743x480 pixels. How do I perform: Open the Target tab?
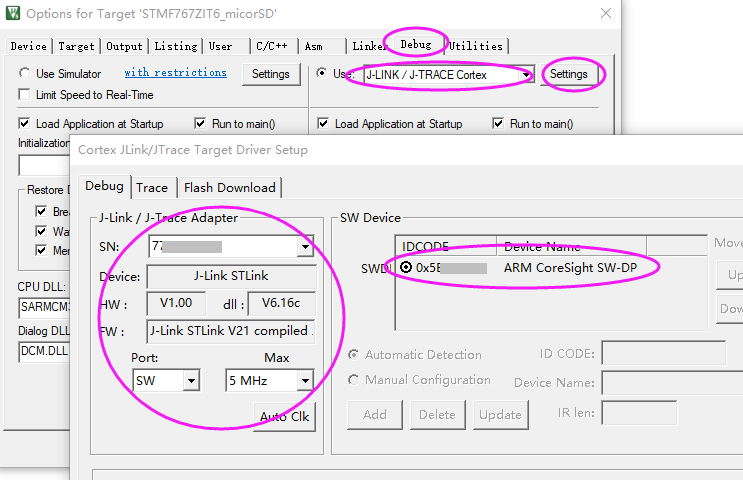point(76,46)
